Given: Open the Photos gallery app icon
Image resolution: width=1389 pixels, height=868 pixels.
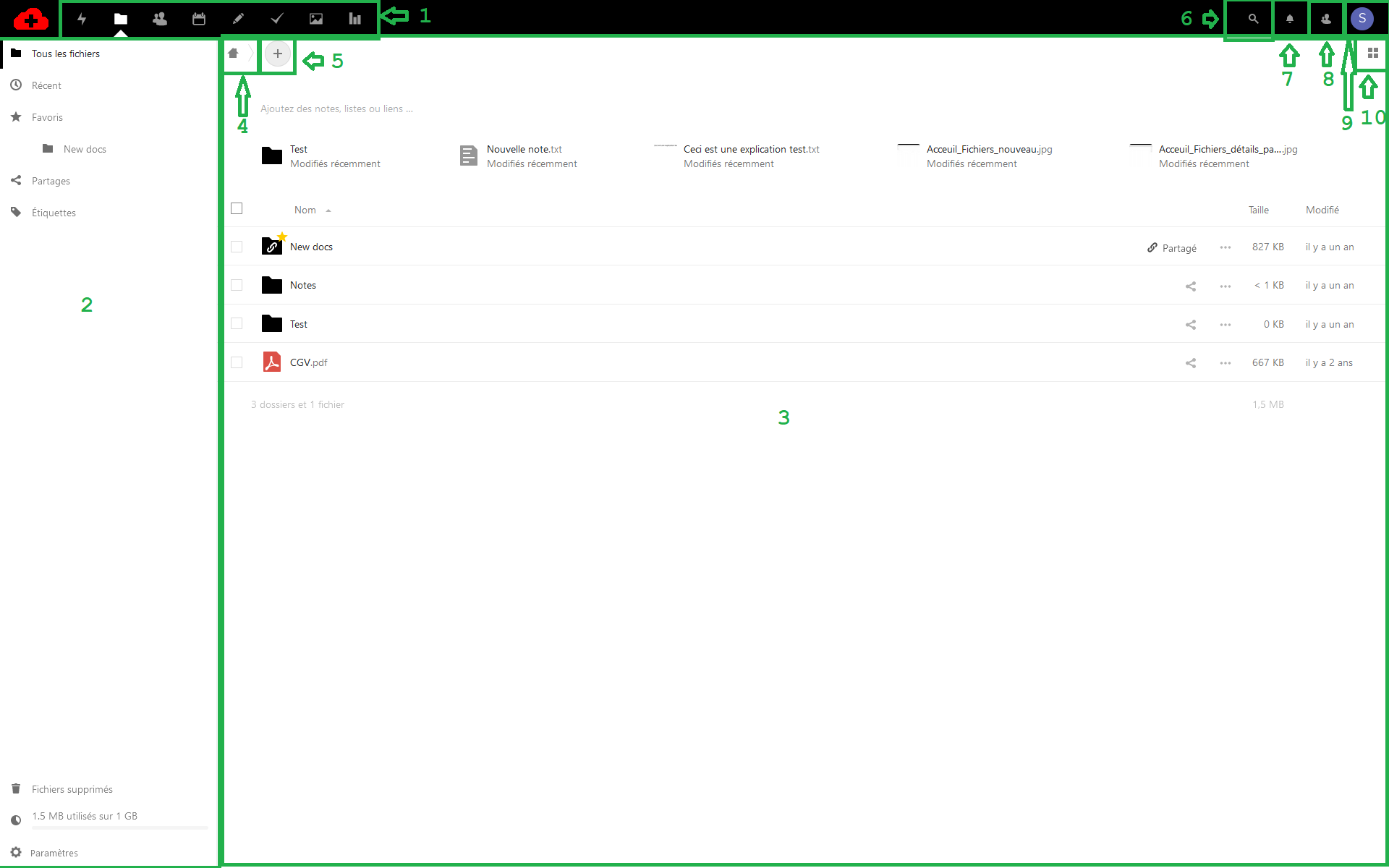Looking at the screenshot, I should (x=316, y=19).
